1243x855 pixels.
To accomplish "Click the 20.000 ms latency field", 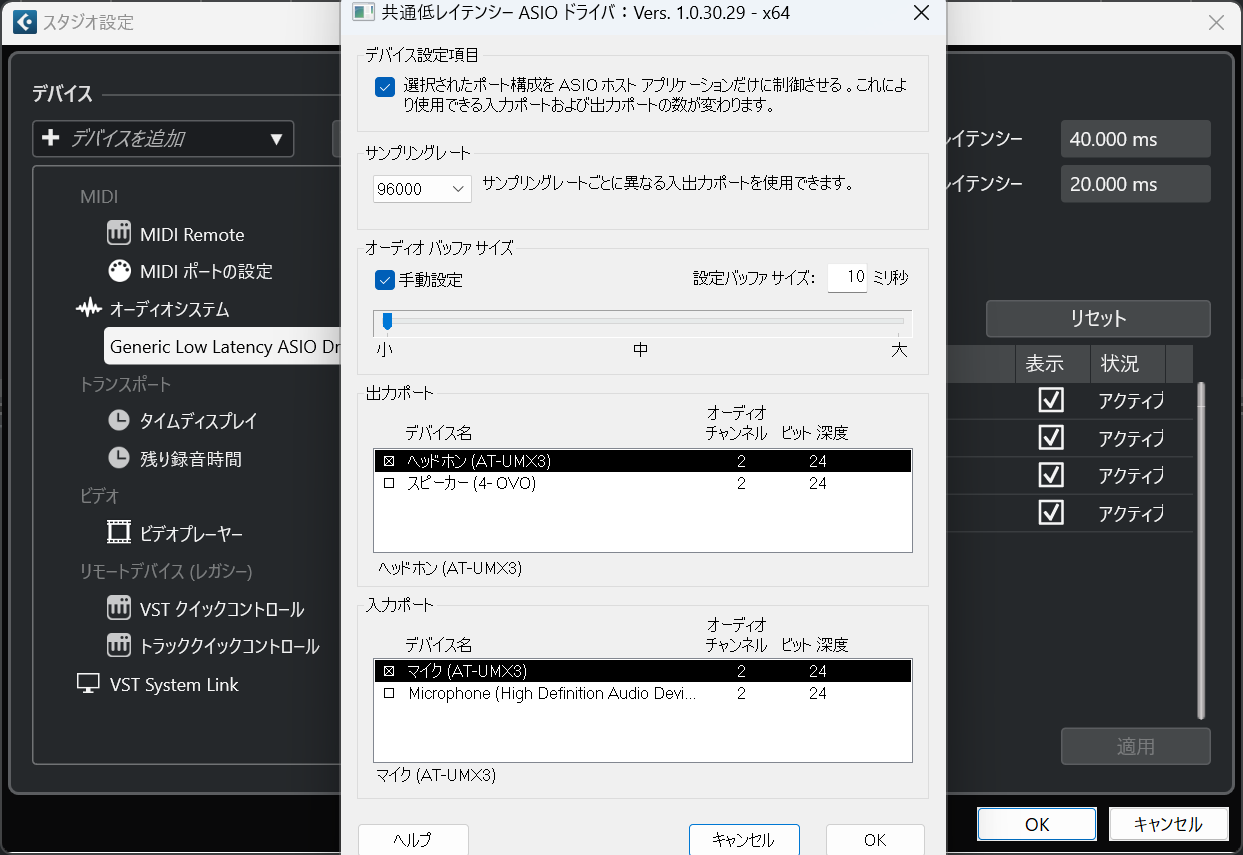I will tap(1135, 184).
